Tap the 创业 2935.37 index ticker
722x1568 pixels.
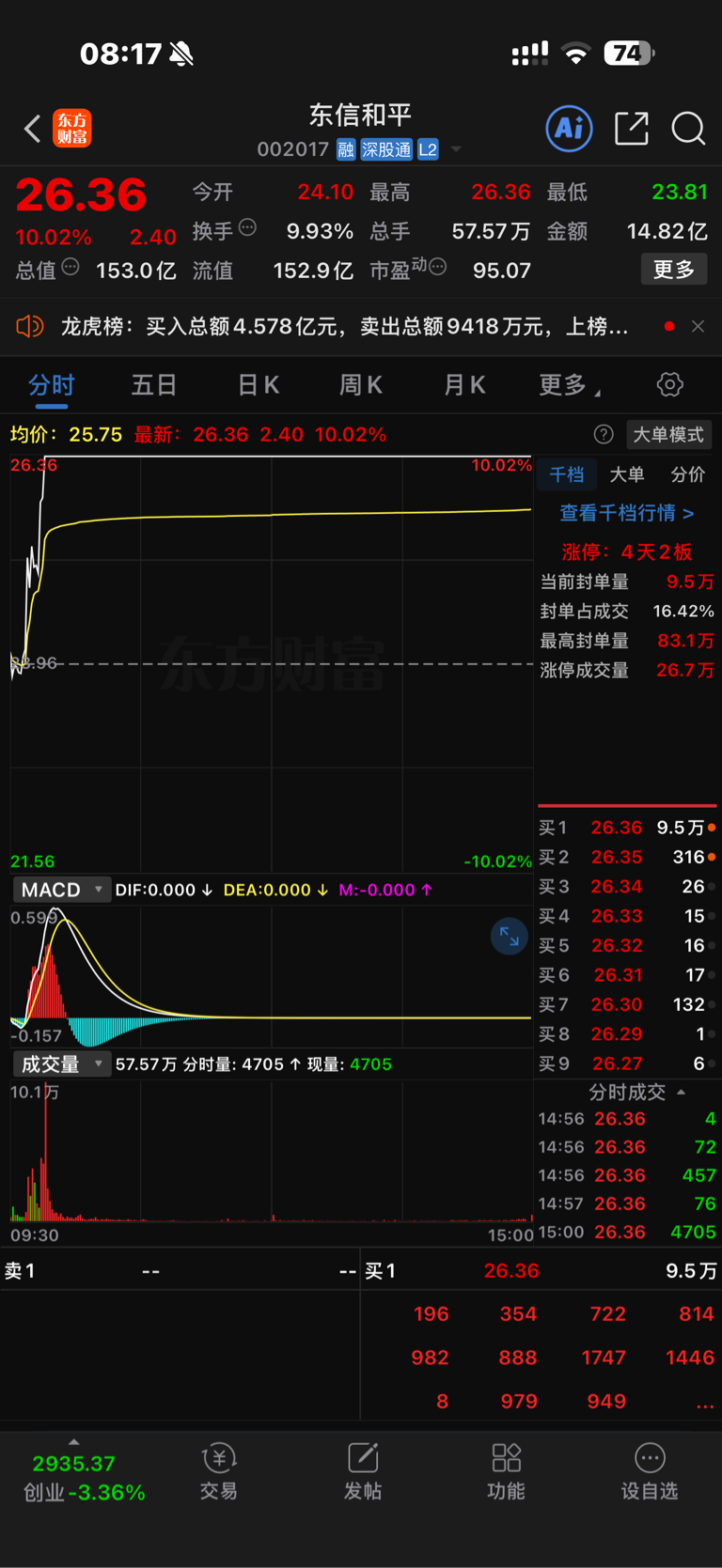pyautogui.click(x=84, y=1477)
